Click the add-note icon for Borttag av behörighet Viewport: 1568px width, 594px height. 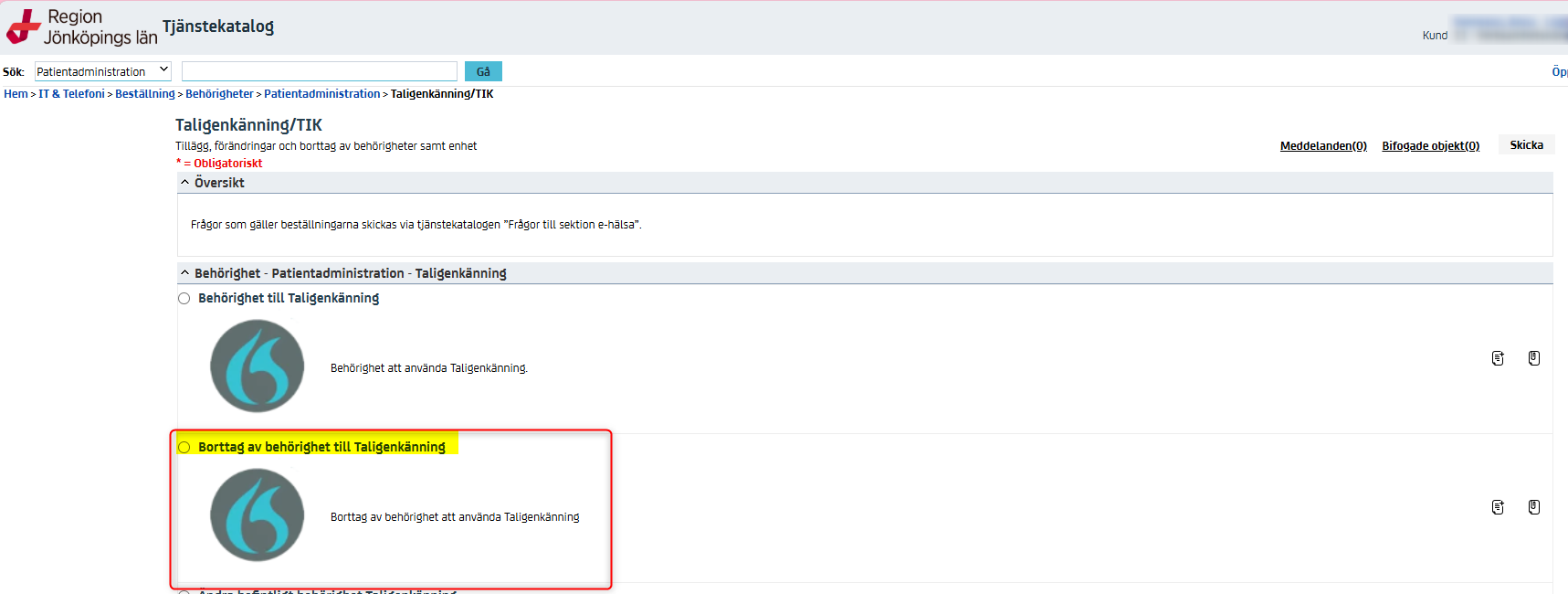click(x=1498, y=507)
